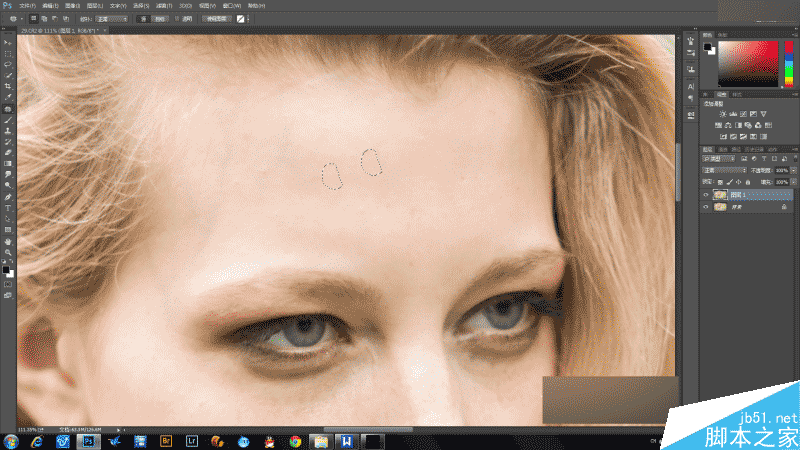Select the Clone Stamp tool

[x=8, y=131]
